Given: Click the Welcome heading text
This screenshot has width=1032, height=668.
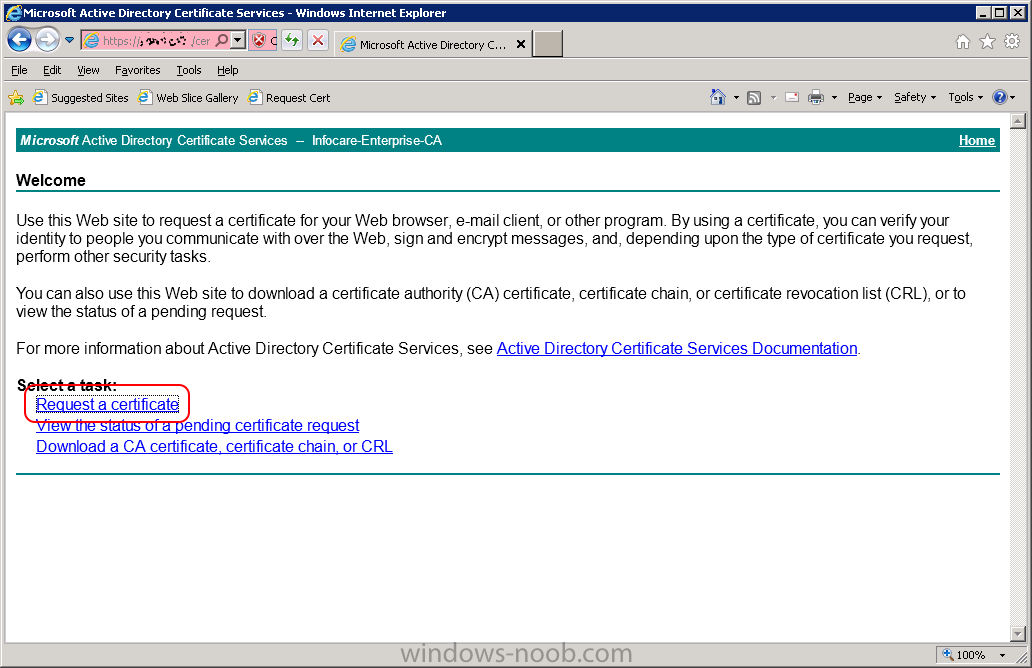Looking at the screenshot, I should point(51,180).
